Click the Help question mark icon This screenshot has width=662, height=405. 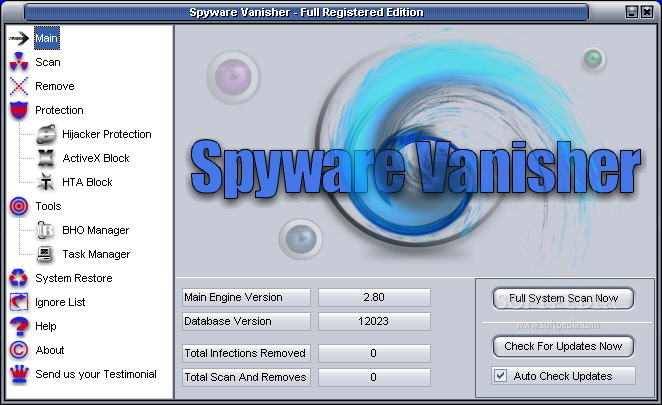[x=19, y=326]
